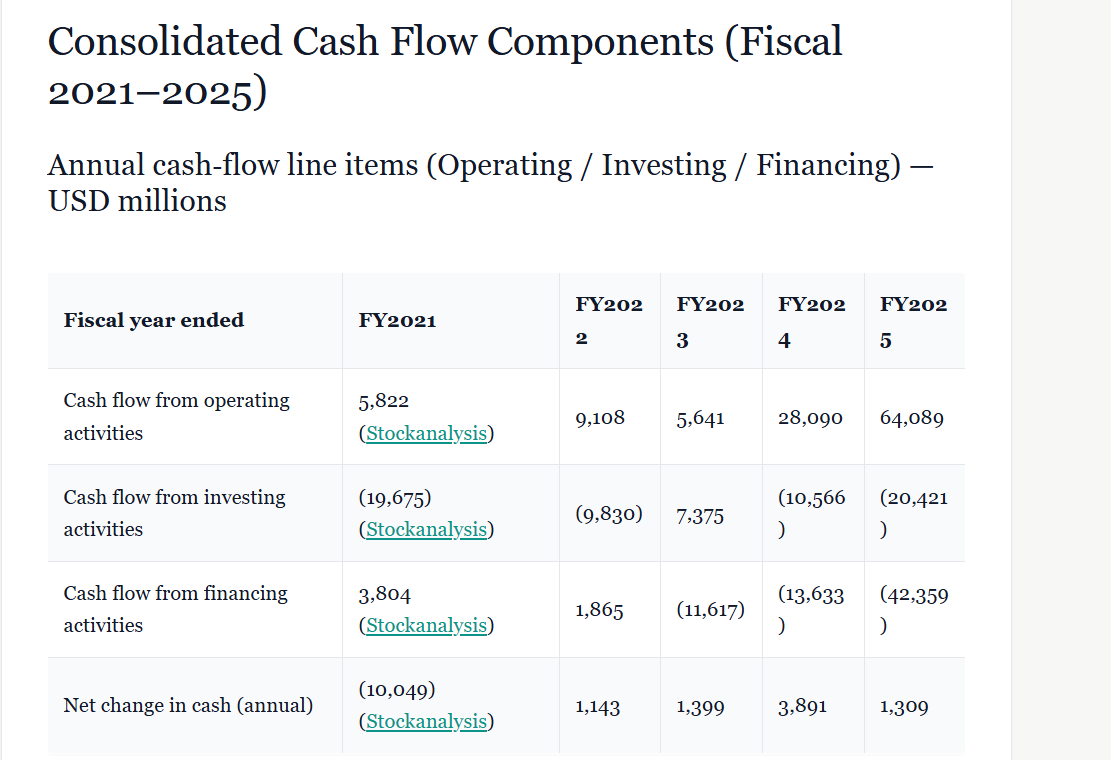Viewport: 1111px width, 760px height.
Task: Open Stockanalysis link in investing activities row
Action: 426,529
